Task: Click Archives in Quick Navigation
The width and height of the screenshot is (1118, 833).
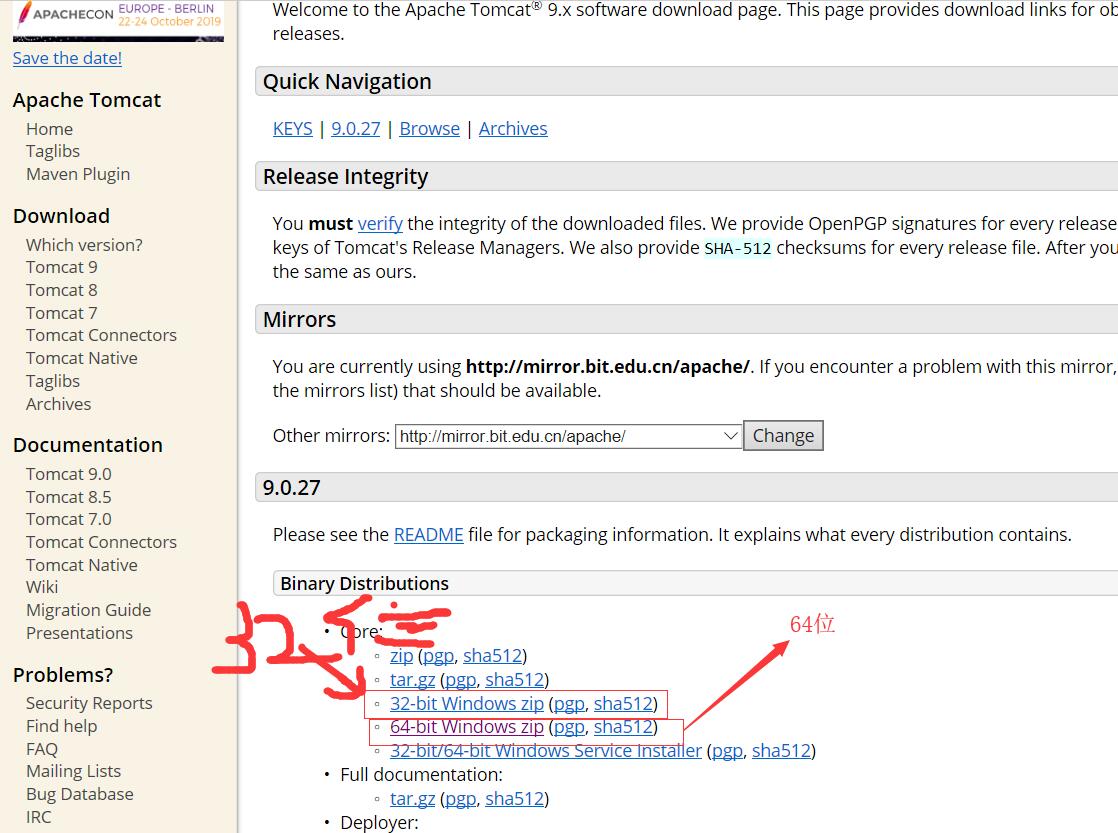Action: [x=513, y=128]
